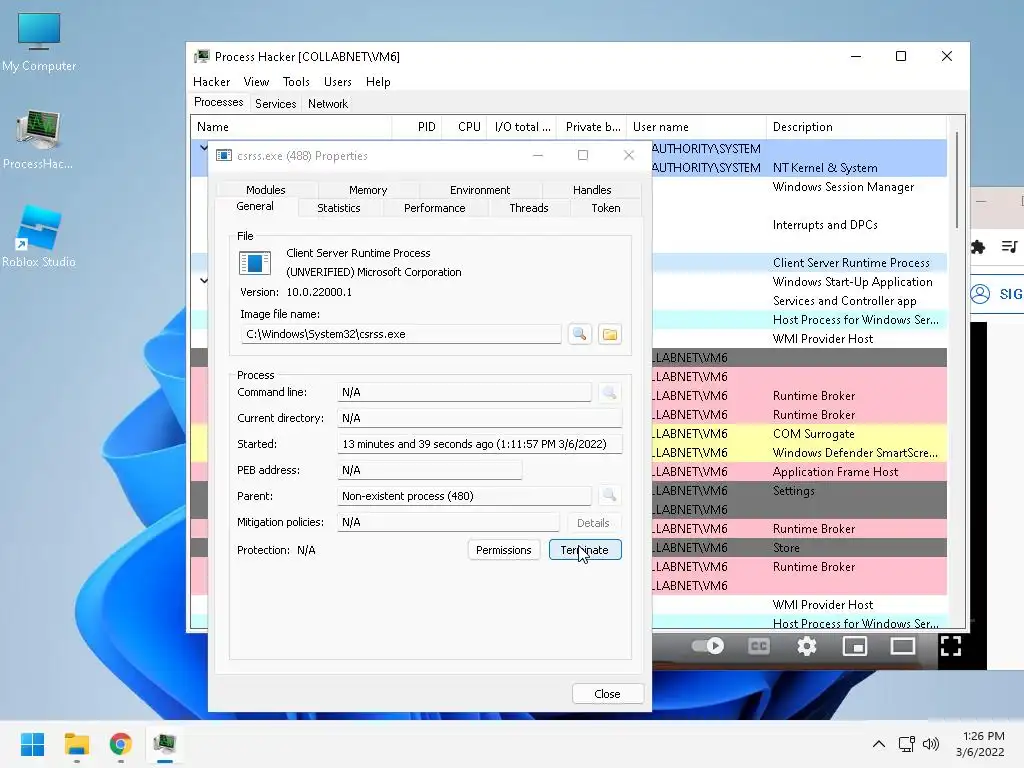Image resolution: width=1024 pixels, height=768 pixels.
Task: Open the Windows Start menu
Action: pyautogui.click(x=32, y=744)
